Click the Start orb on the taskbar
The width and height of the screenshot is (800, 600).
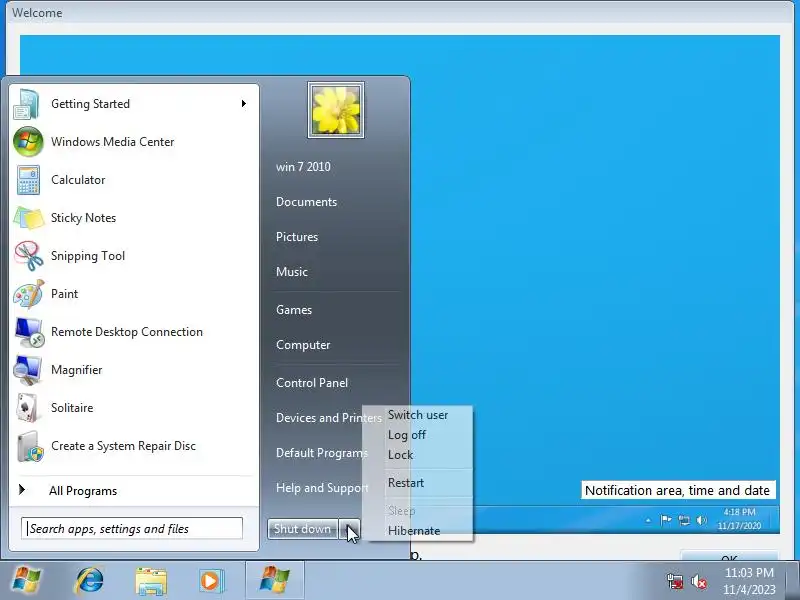(27, 580)
